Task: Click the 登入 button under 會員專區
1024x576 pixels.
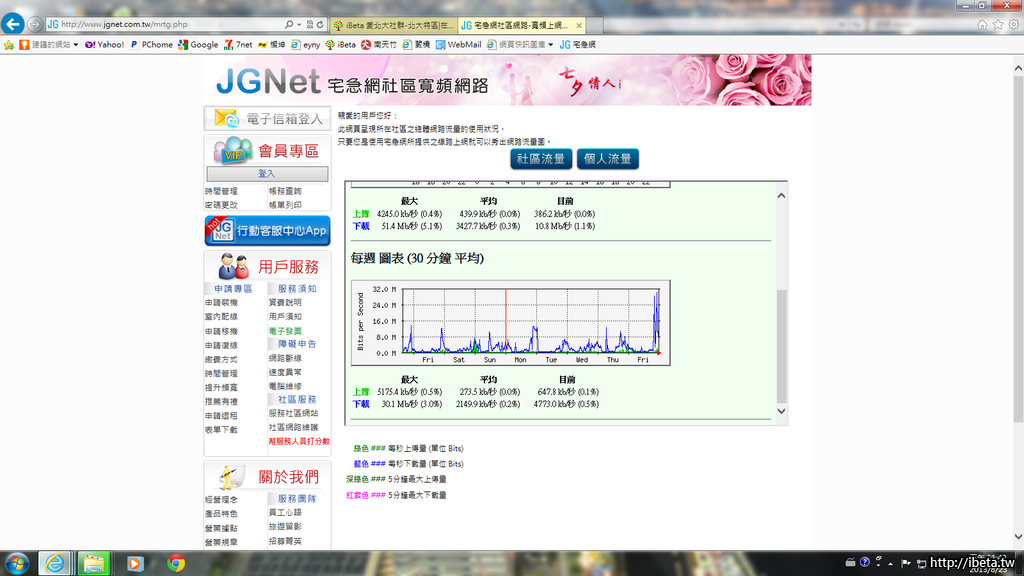Action: [x=266, y=174]
